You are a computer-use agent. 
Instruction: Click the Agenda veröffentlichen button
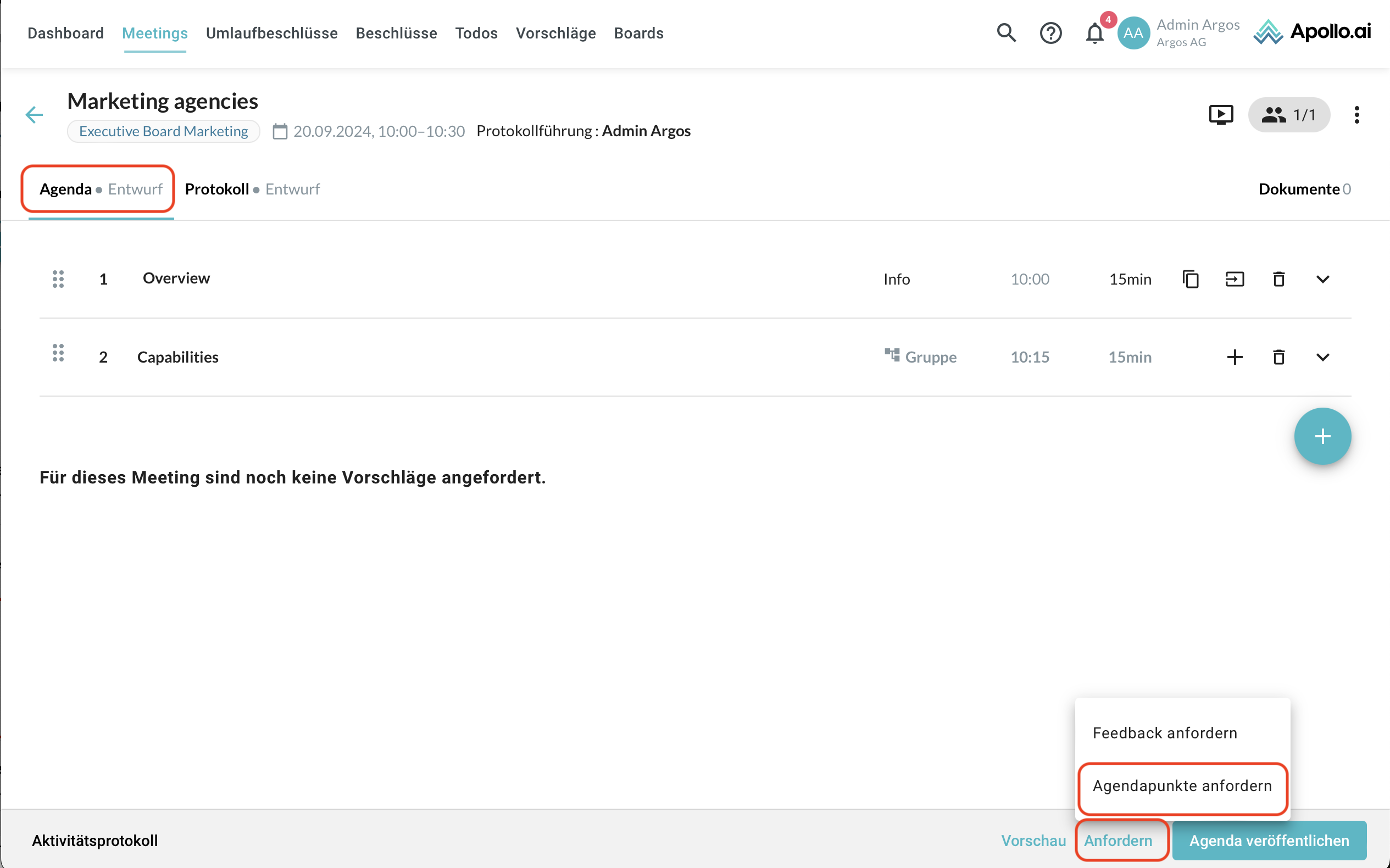click(x=1269, y=841)
